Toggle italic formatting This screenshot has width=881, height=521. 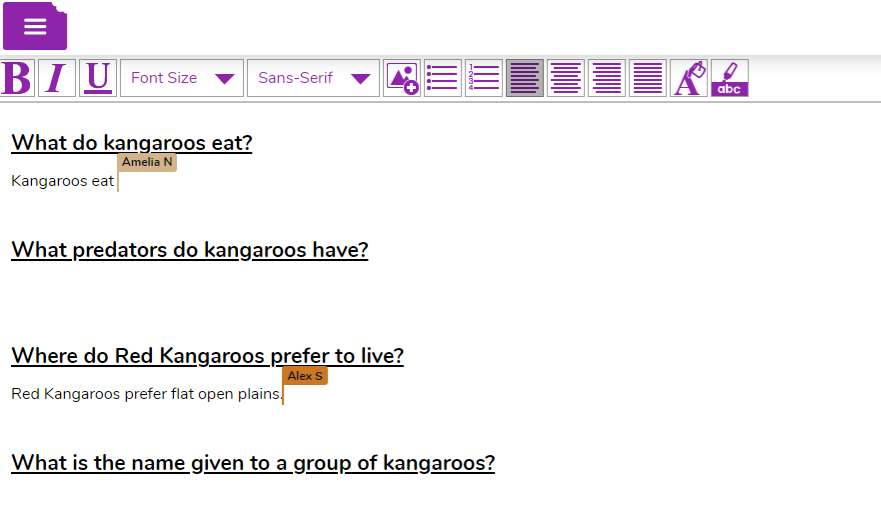(57, 78)
